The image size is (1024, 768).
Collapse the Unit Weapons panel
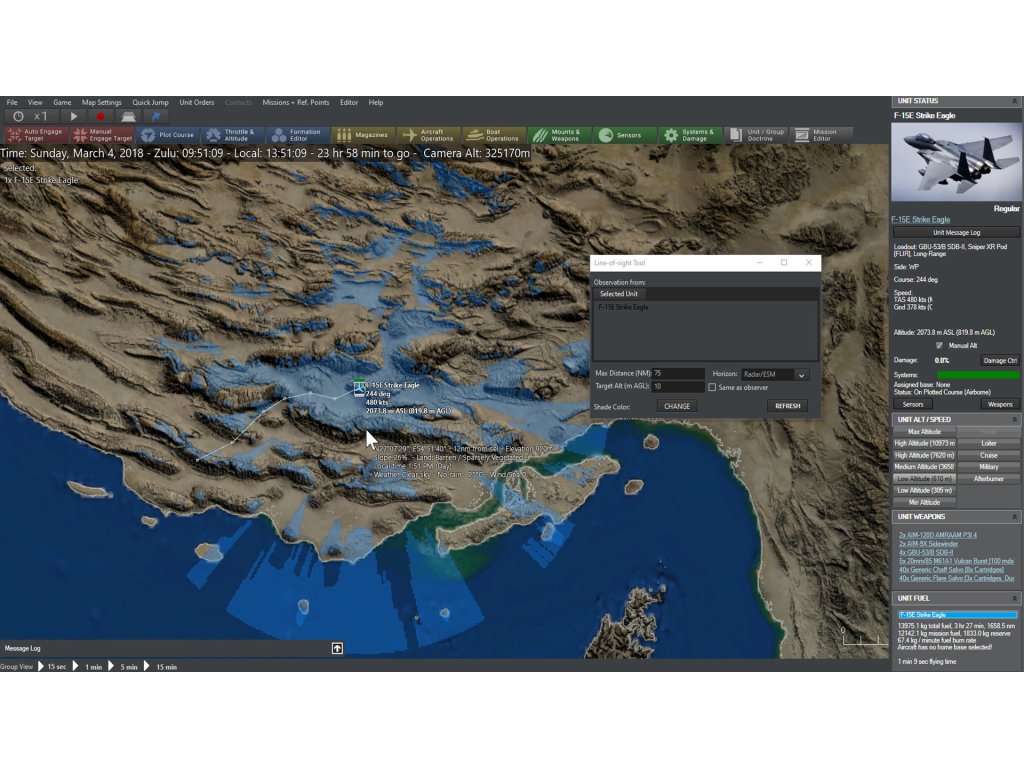[1015, 516]
